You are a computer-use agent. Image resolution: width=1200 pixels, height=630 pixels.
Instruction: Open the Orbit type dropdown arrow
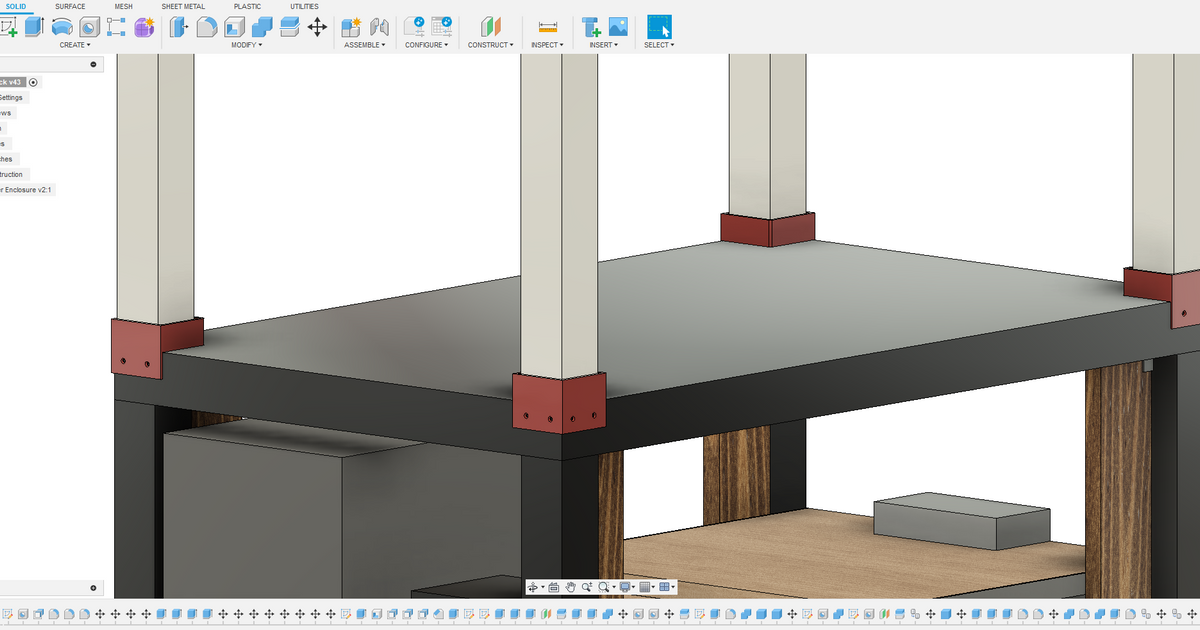[x=543, y=588]
